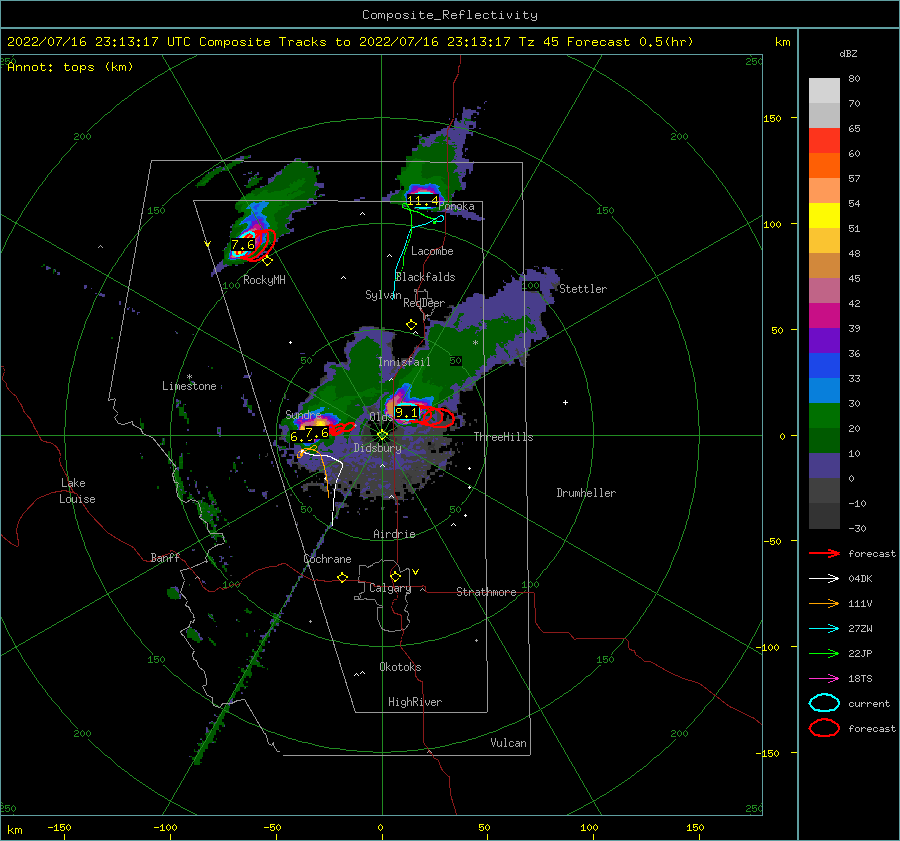This screenshot has height=841, width=900.
Task: Click the green 22JP arrow legend icon
Action: coord(824,653)
